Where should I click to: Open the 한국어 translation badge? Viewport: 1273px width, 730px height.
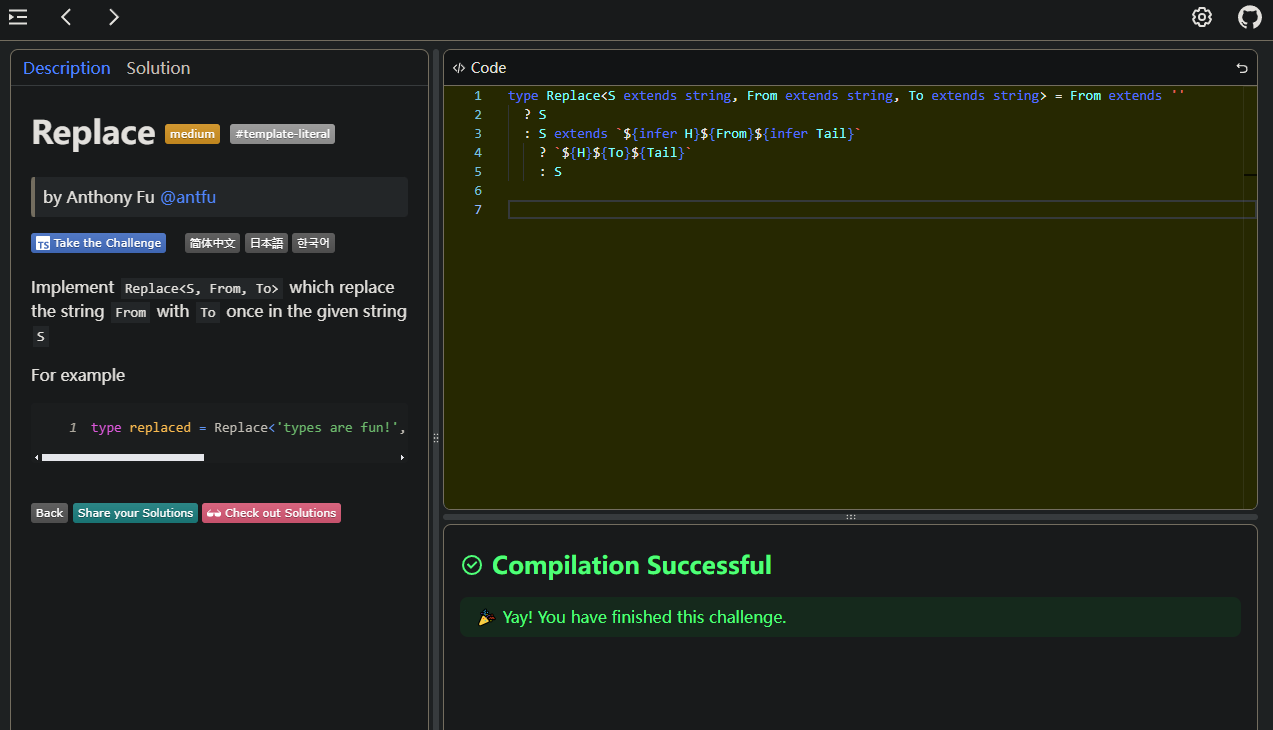coord(313,243)
